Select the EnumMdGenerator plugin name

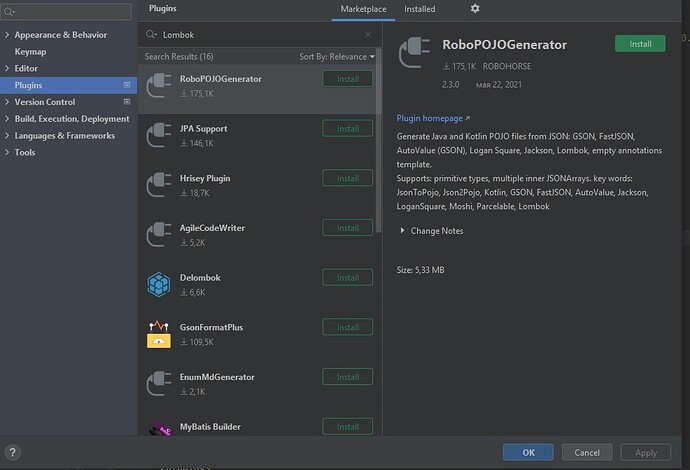click(x=217, y=377)
